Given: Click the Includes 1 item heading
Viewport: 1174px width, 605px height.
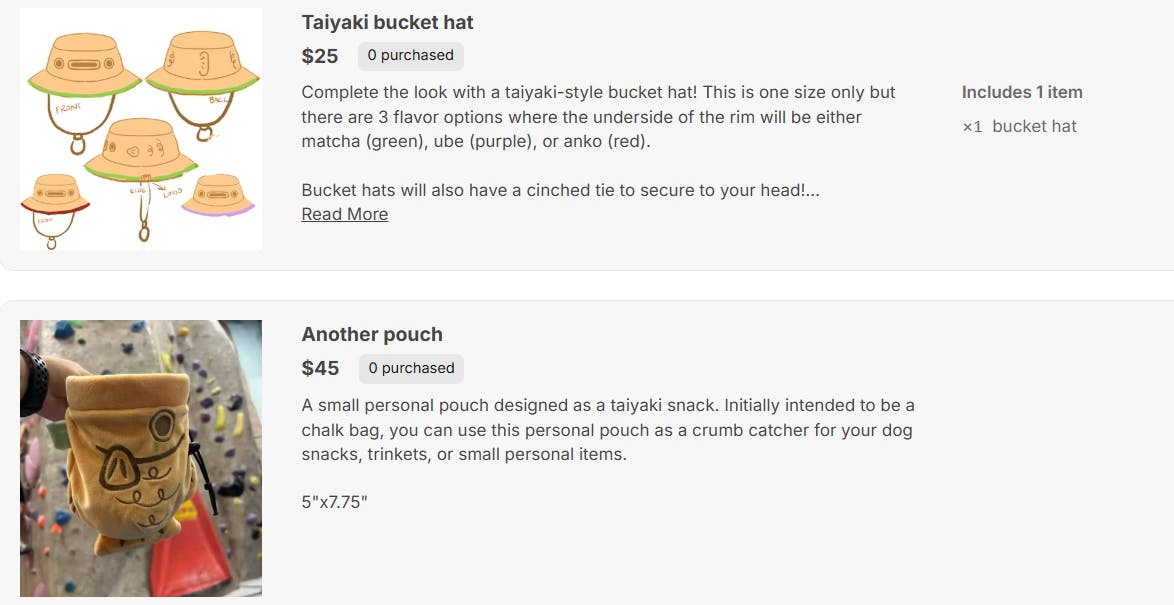Looking at the screenshot, I should pyautogui.click(x=1021, y=92).
